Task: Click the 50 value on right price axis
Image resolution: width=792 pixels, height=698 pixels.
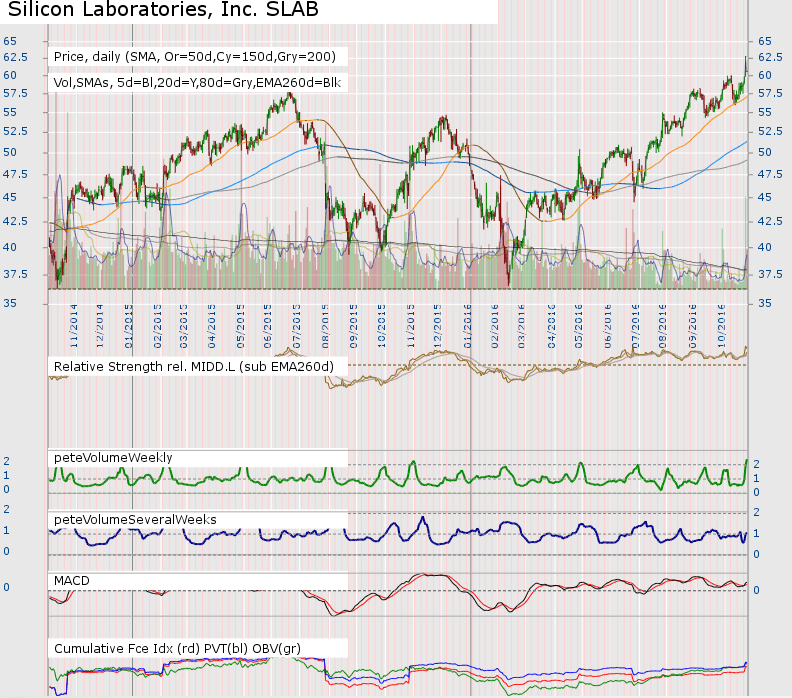Action: coord(765,152)
